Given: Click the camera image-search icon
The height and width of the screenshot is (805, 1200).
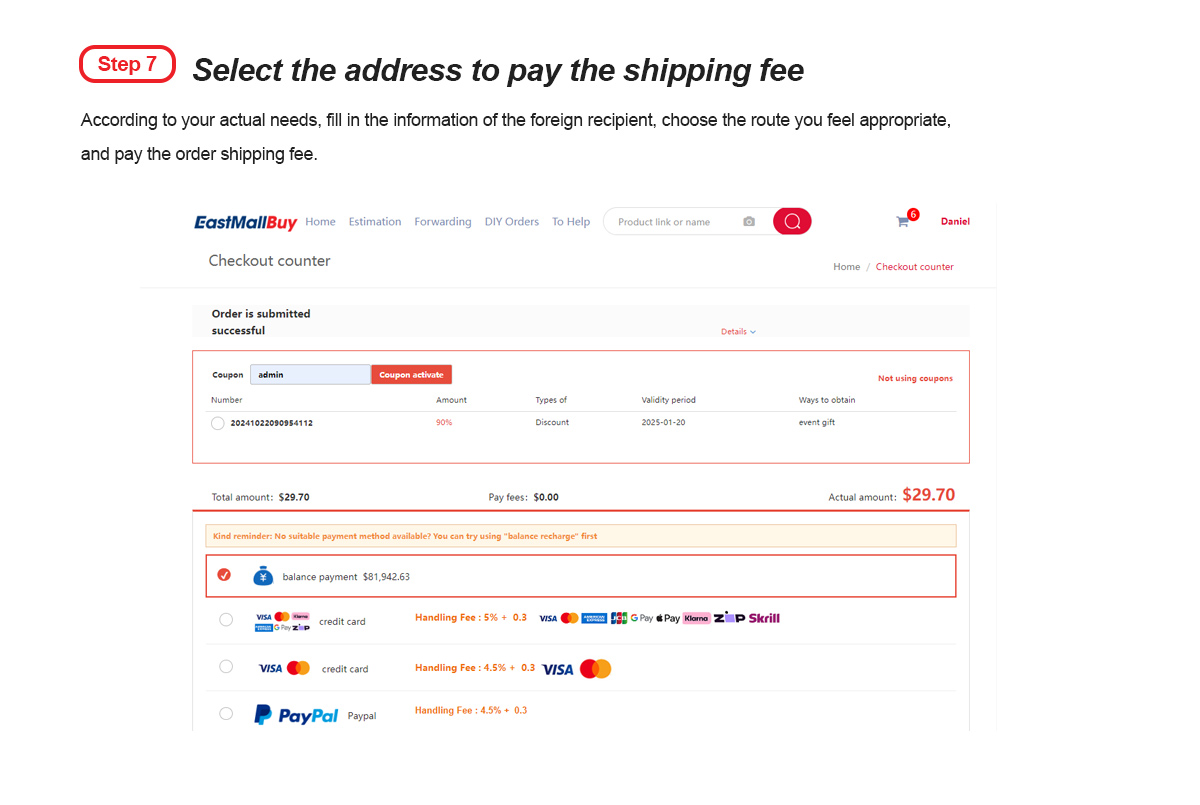Looking at the screenshot, I should point(749,222).
